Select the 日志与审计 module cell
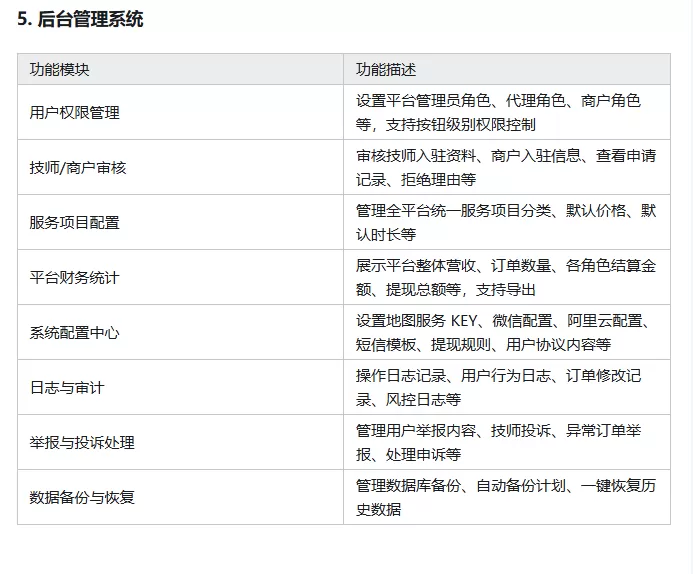This screenshot has height=574, width=693. (67, 387)
